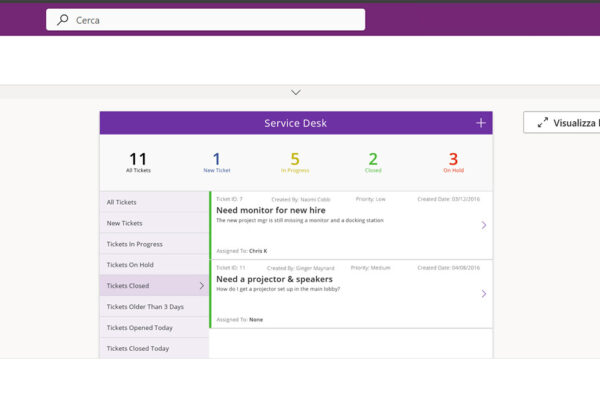Click the Ticket ID: 11 label

click(231, 268)
